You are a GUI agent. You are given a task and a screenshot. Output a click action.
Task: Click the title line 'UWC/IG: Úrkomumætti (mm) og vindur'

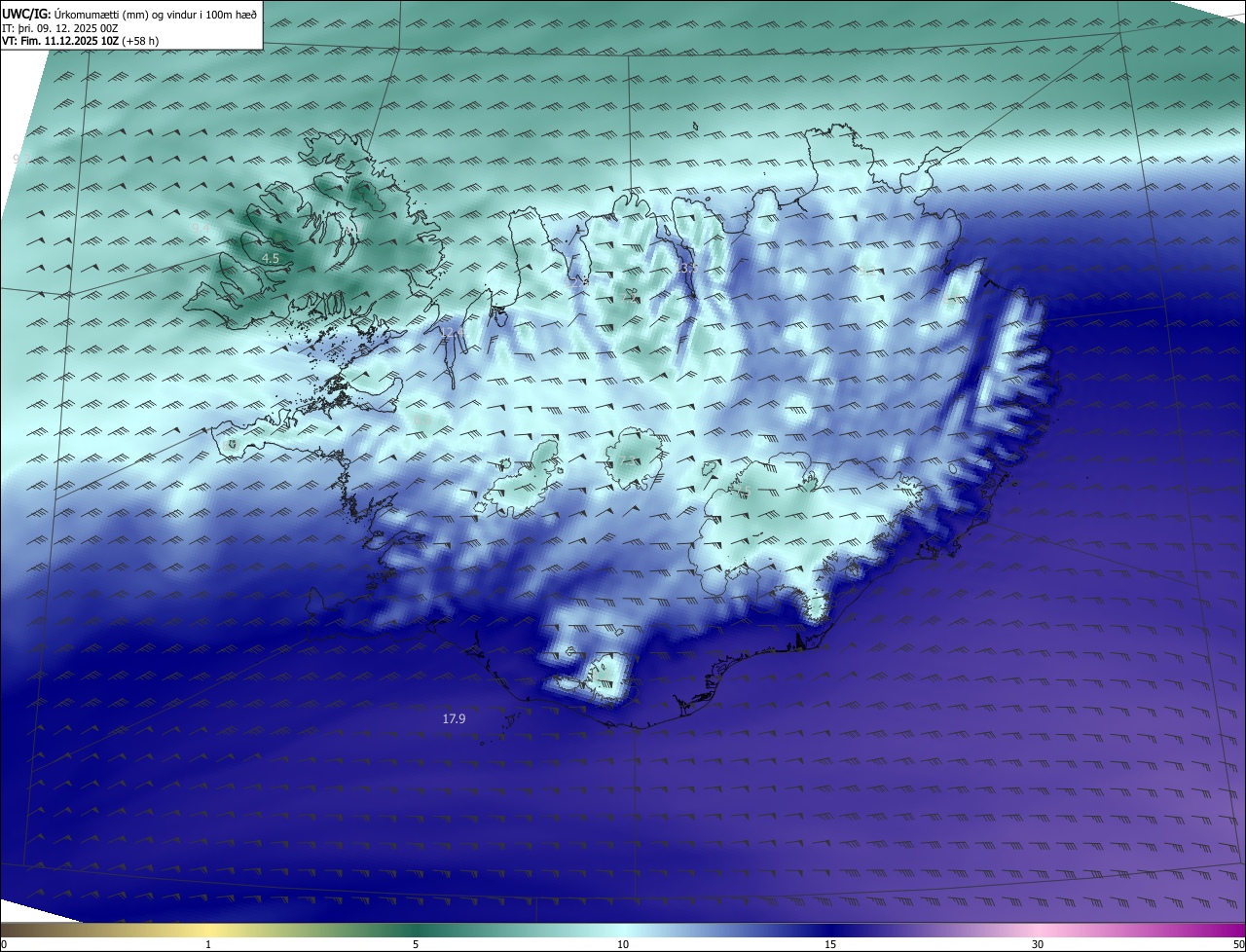[129, 14]
